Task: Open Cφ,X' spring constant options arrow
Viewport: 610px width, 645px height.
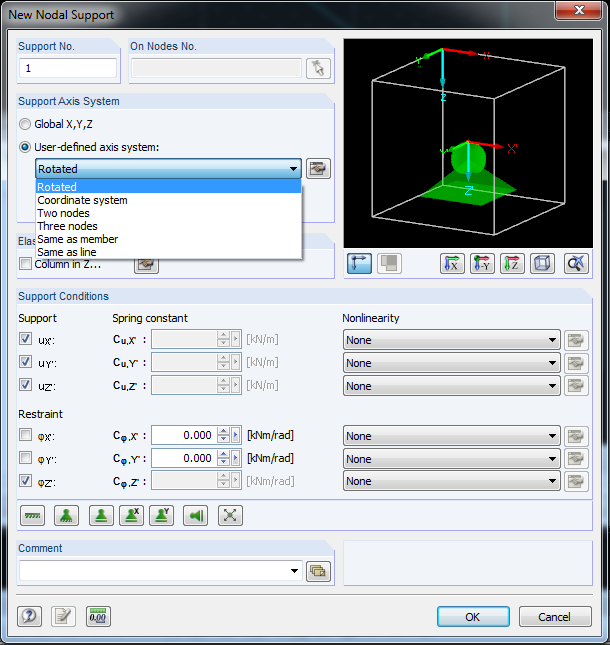Action: coord(236,435)
